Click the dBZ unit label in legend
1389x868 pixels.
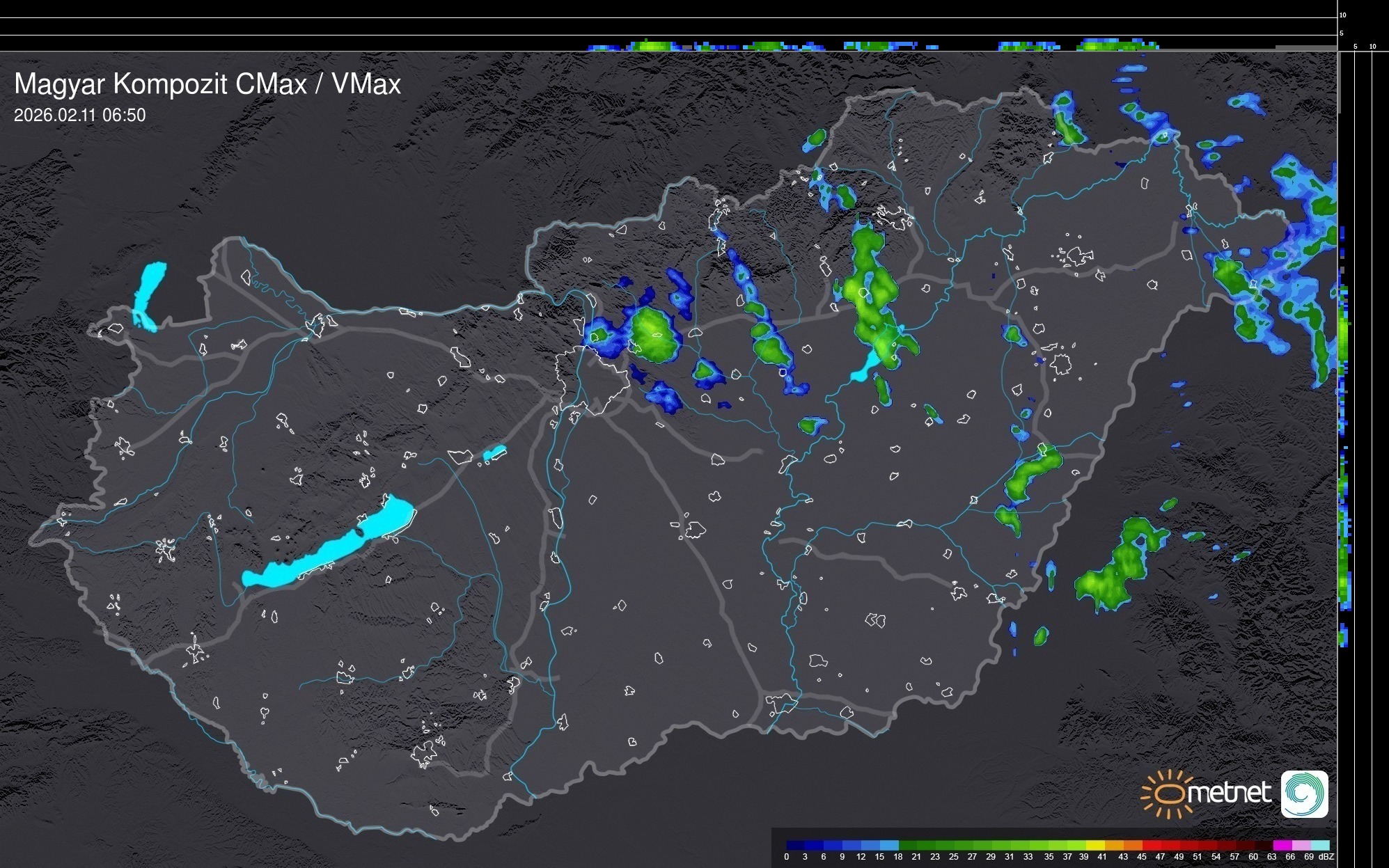point(1326,857)
